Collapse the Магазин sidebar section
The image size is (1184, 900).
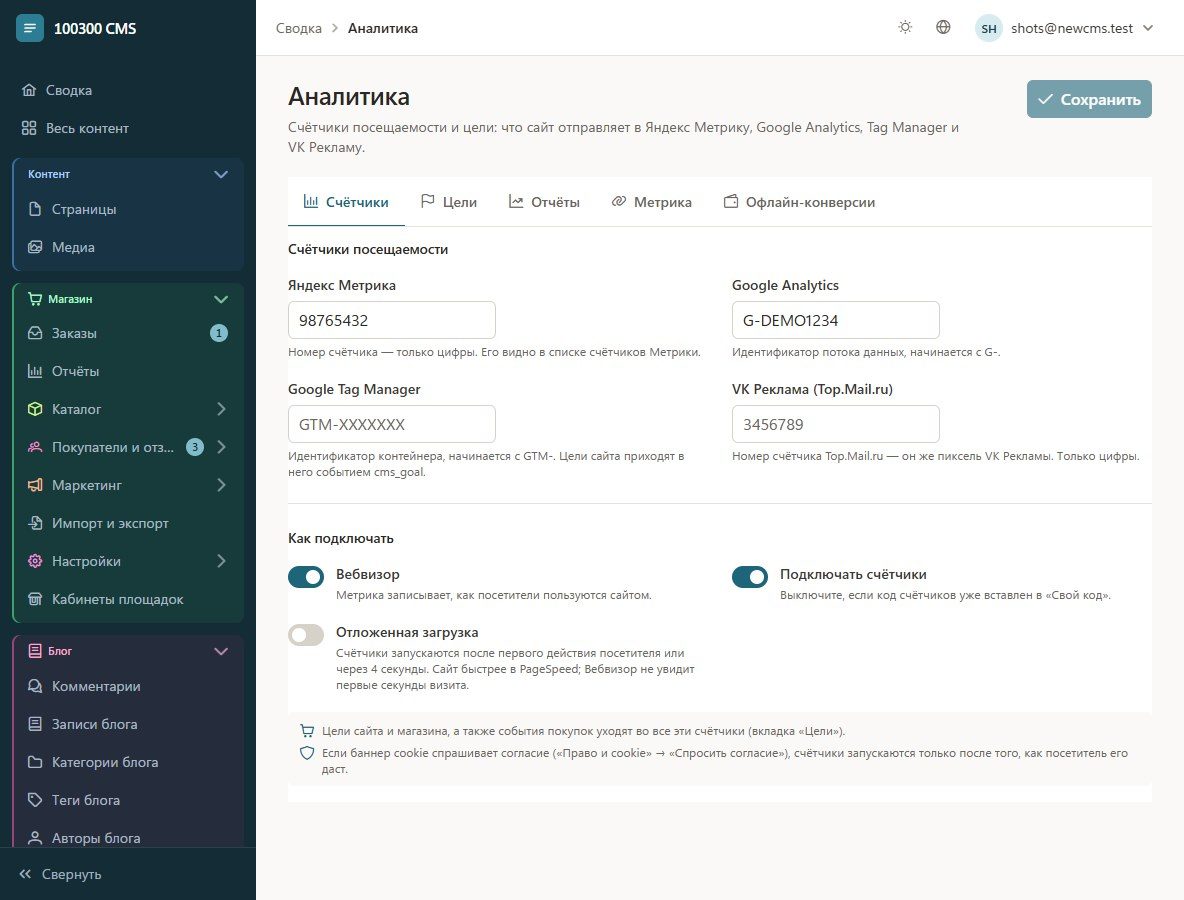220,299
